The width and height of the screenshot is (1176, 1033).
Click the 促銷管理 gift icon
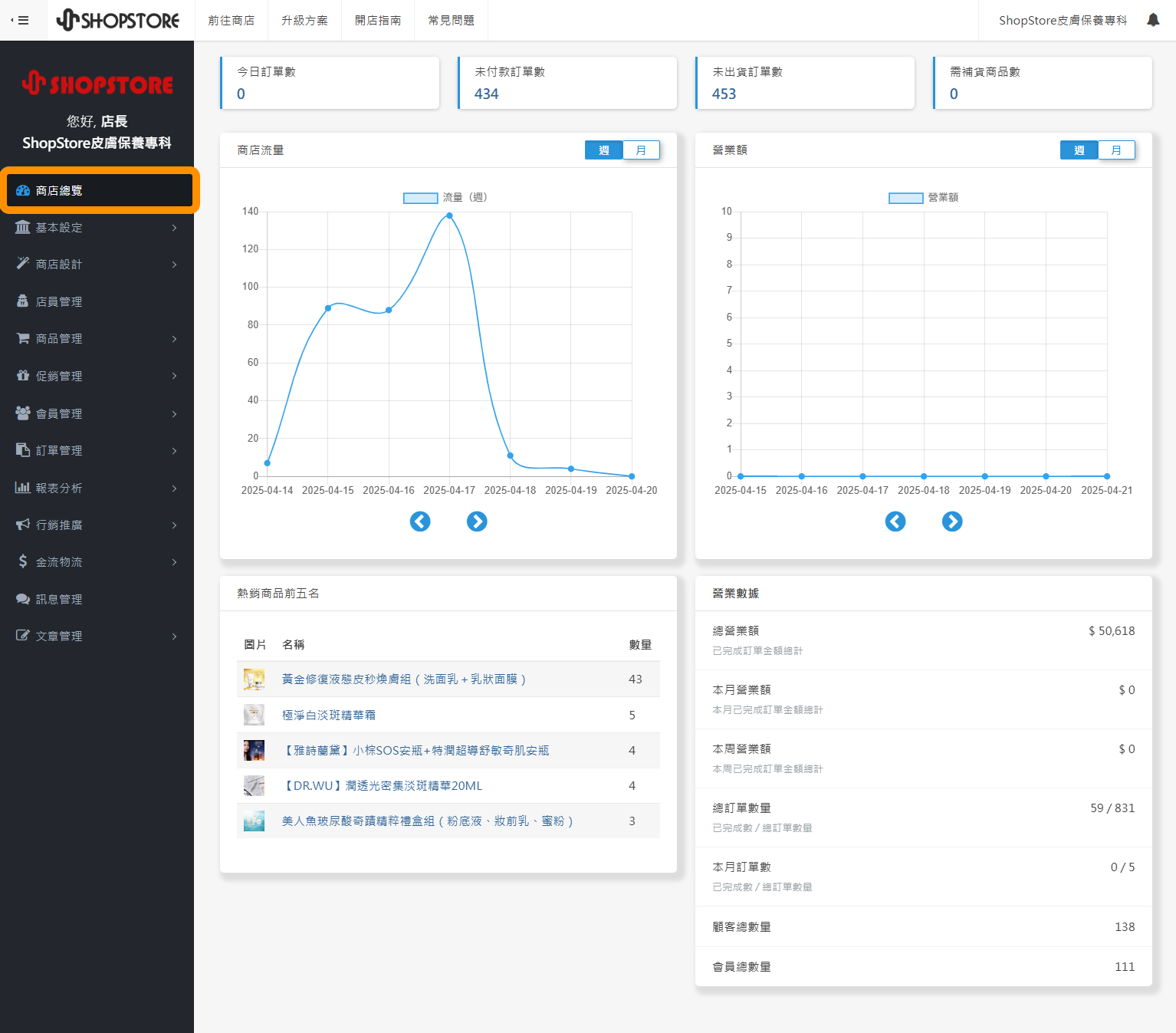point(23,376)
